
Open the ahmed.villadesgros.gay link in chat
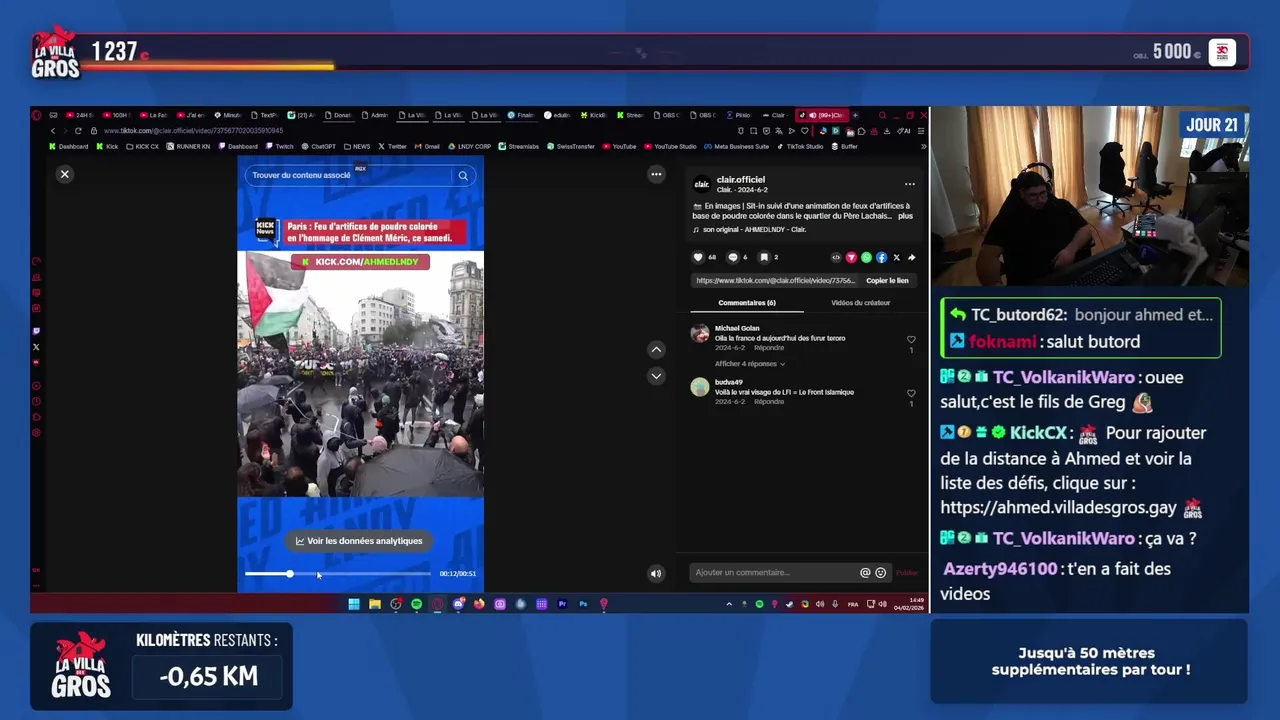(x=1059, y=508)
